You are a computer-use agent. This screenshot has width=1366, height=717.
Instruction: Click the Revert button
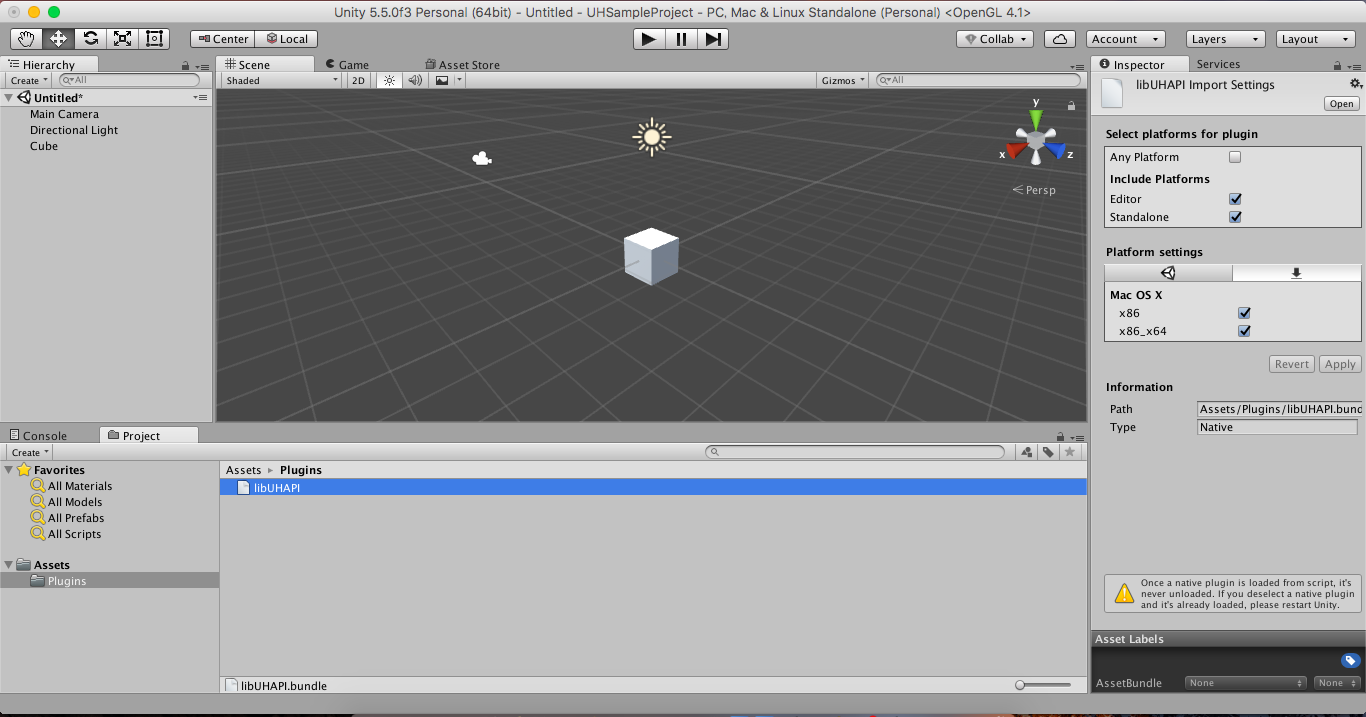(x=1292, y=364)
